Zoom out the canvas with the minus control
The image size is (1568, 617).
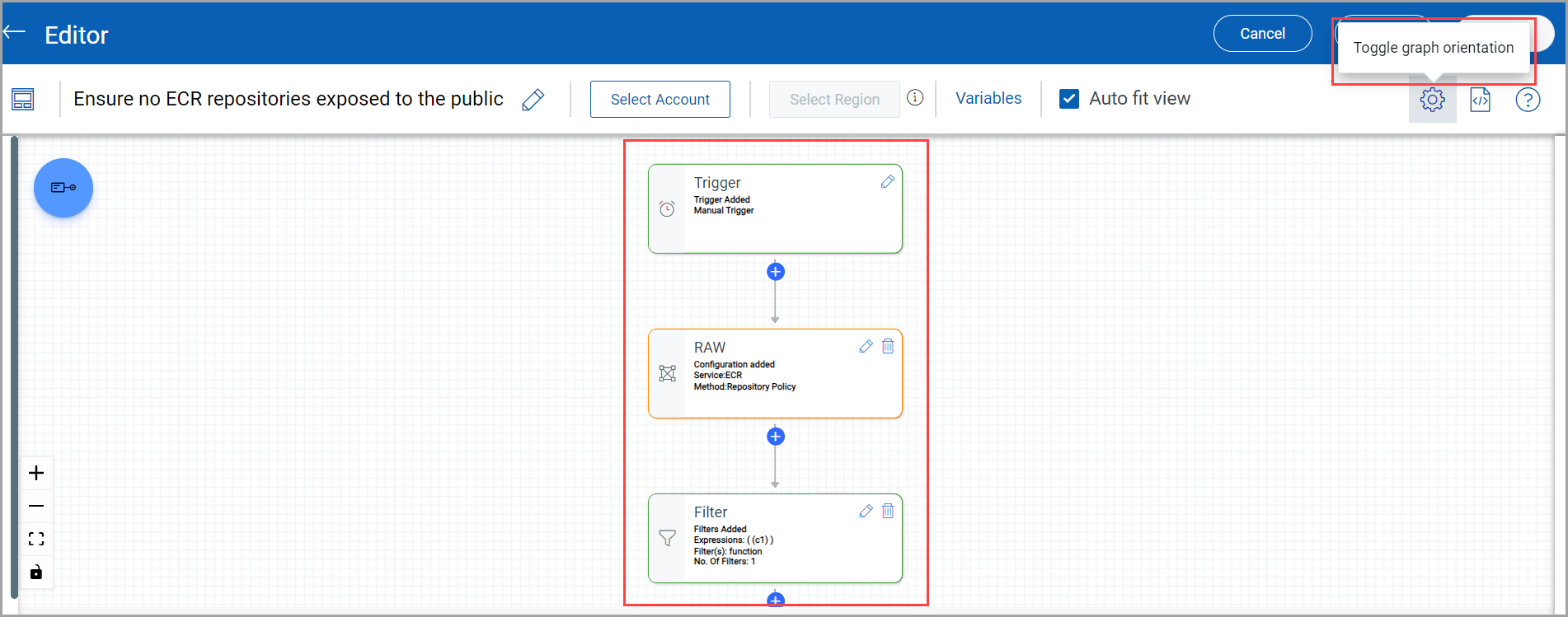tap(36, 506)
